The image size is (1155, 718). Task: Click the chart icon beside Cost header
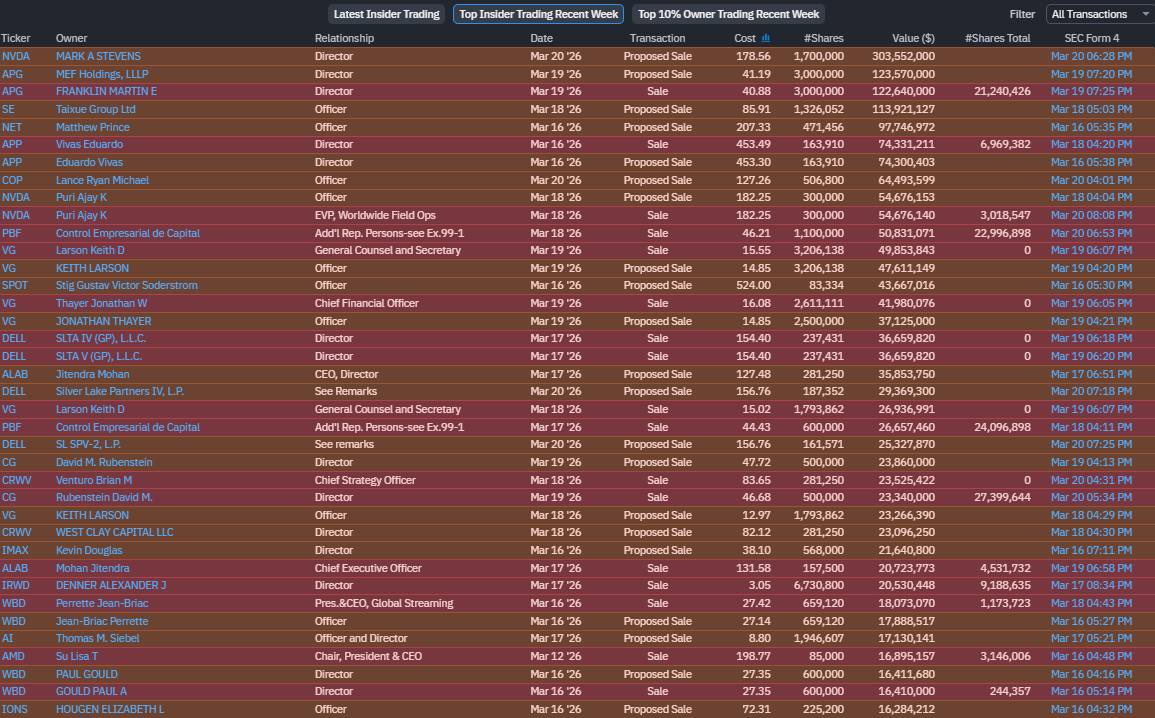(x=765, y=38)
